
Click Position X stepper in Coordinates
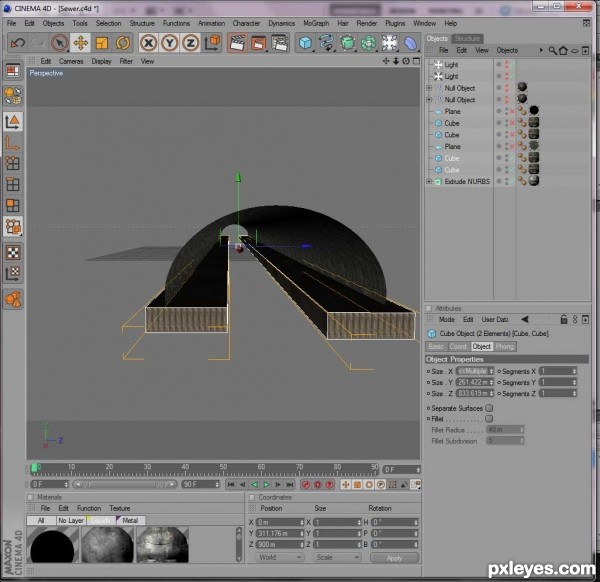pyautogui.click(x=302, y=522)
